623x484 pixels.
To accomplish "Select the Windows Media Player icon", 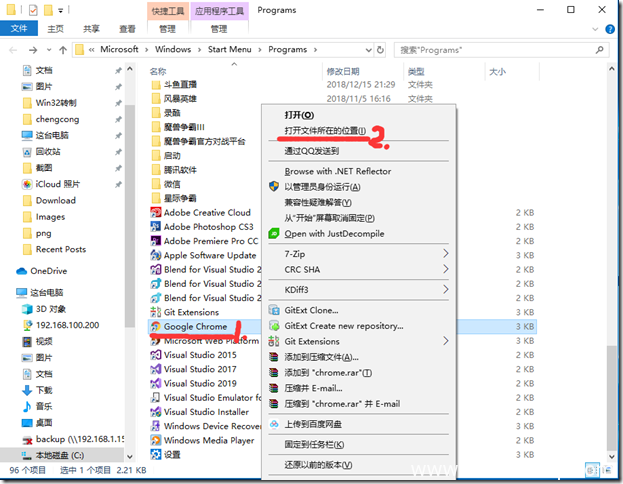I will (155, 440).
